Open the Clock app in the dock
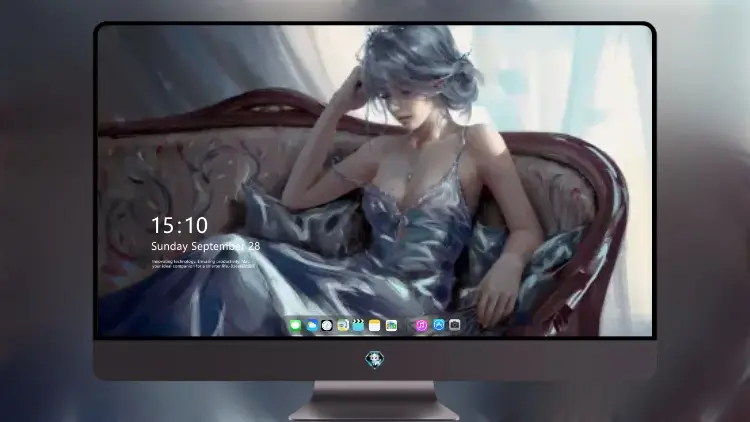Screen dimensions: 750x422 point(327,326)
